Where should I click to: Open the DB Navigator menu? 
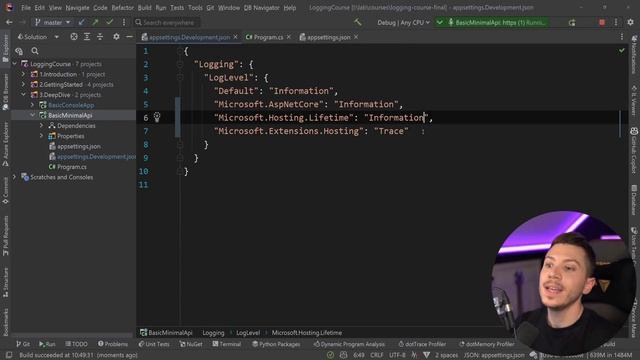pyautogui.click(x=261, y=8)
